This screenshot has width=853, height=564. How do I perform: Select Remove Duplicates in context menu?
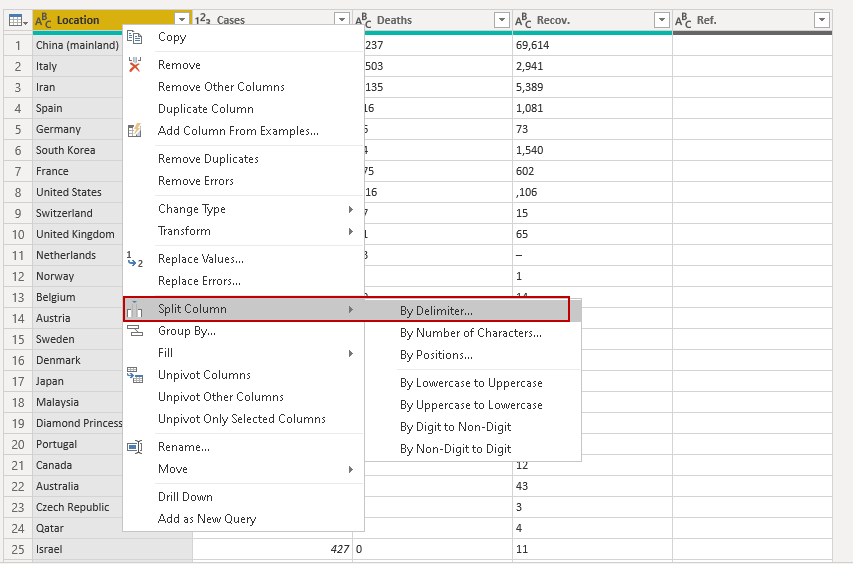208,159
